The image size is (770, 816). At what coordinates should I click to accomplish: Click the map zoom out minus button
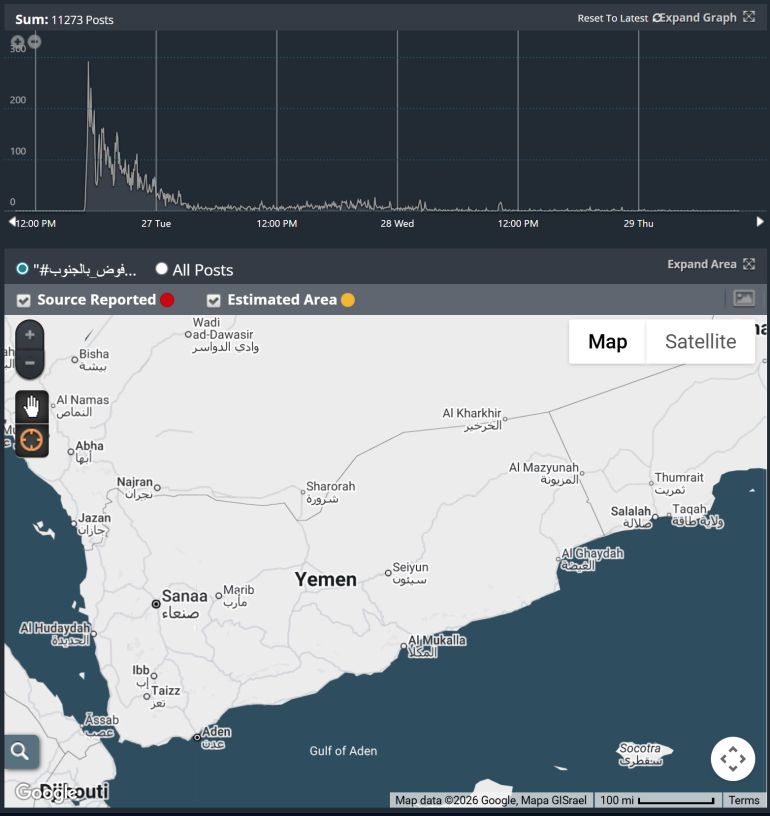click(30, 363)
